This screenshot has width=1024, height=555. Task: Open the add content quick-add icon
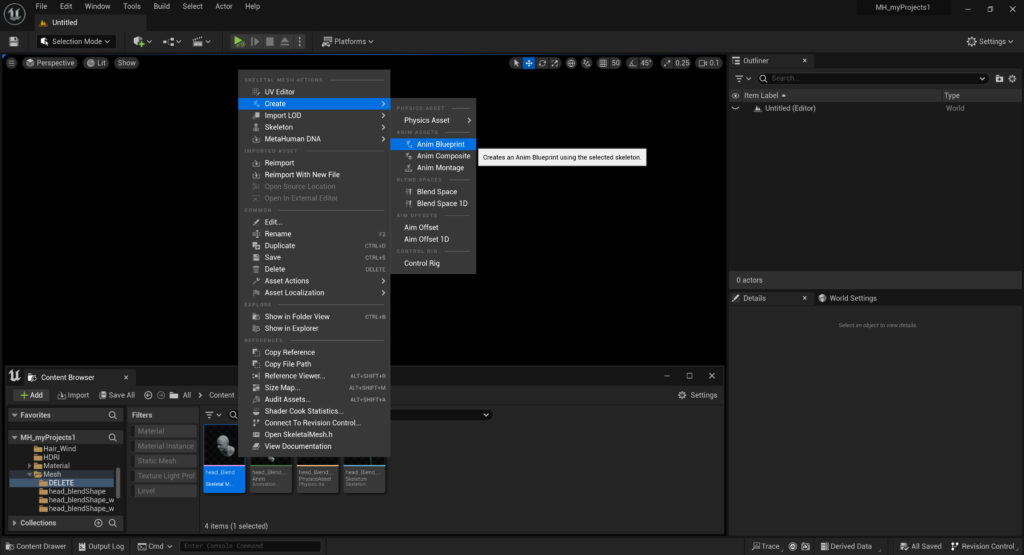click(142, 41)
